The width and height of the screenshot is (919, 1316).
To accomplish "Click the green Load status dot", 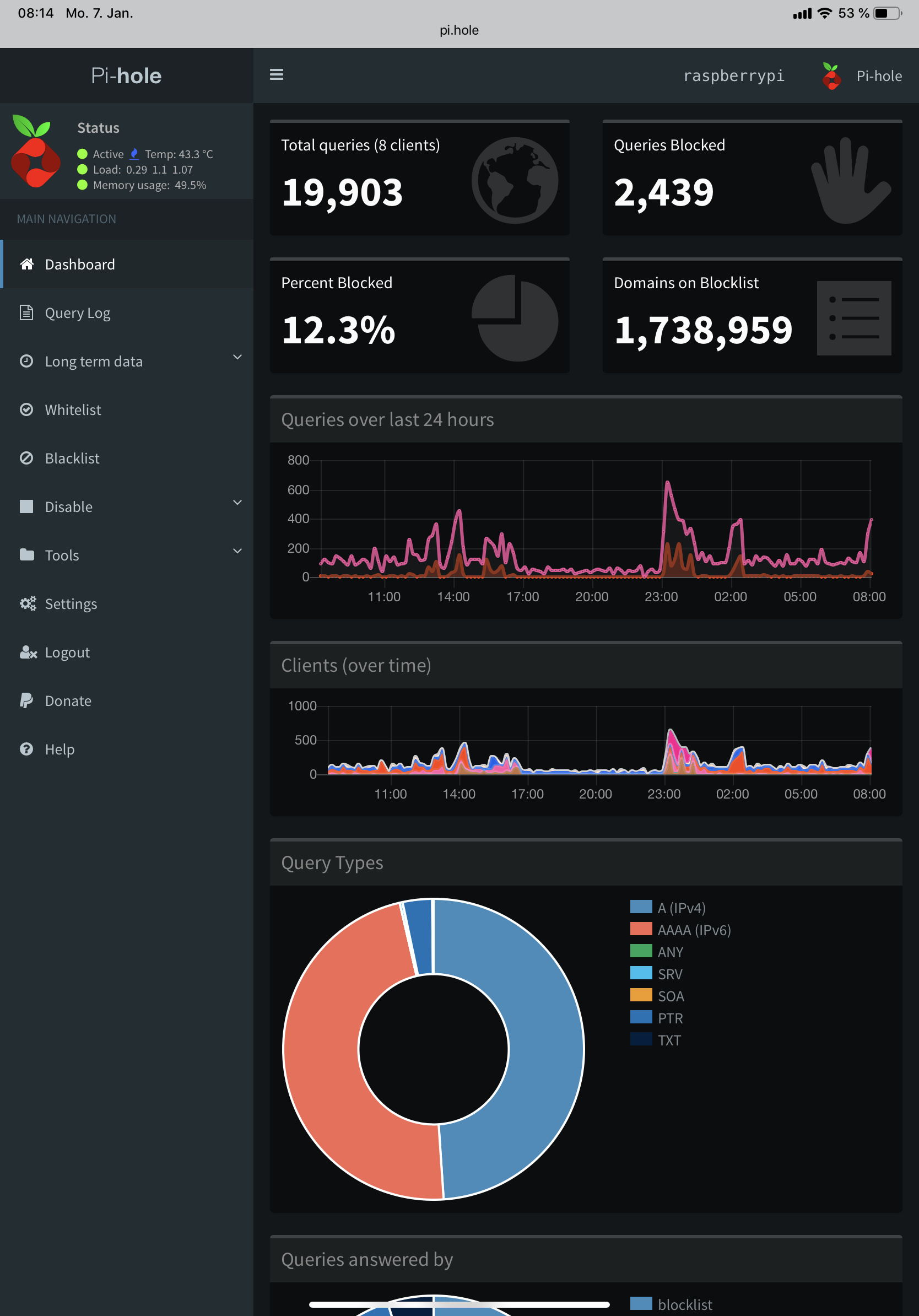I will (83, 169).
